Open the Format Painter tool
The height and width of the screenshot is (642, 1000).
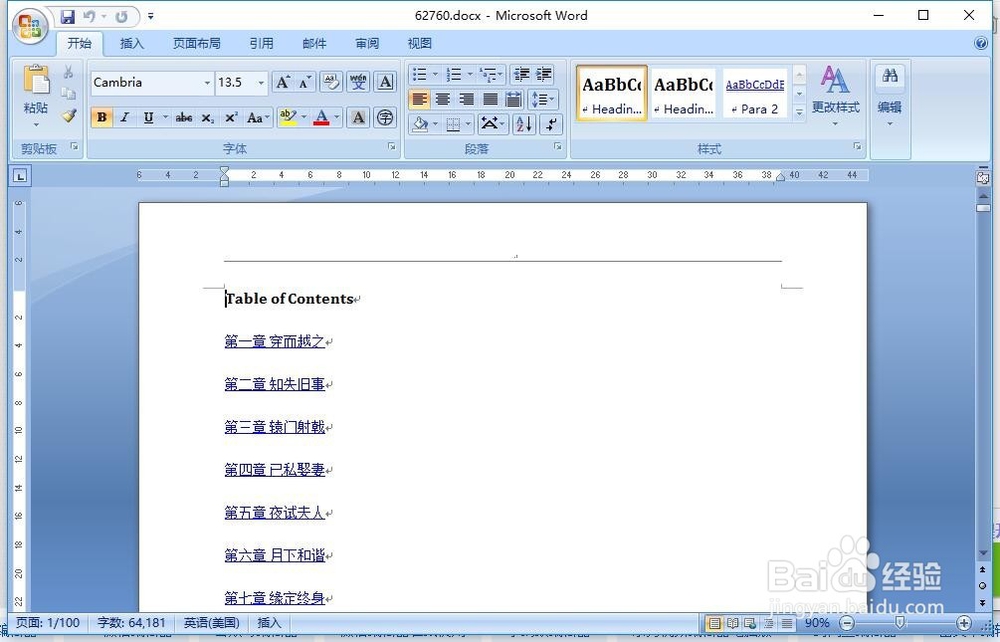(68, 116)
